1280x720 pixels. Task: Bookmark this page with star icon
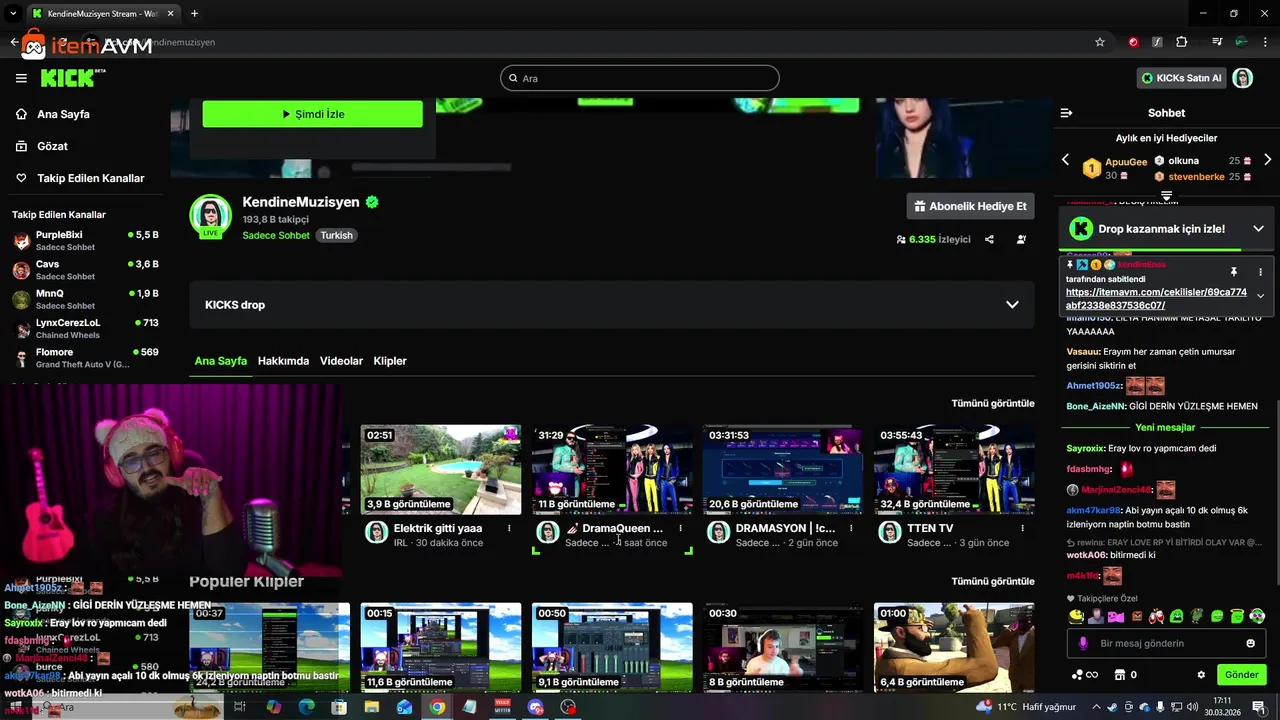1100,42
